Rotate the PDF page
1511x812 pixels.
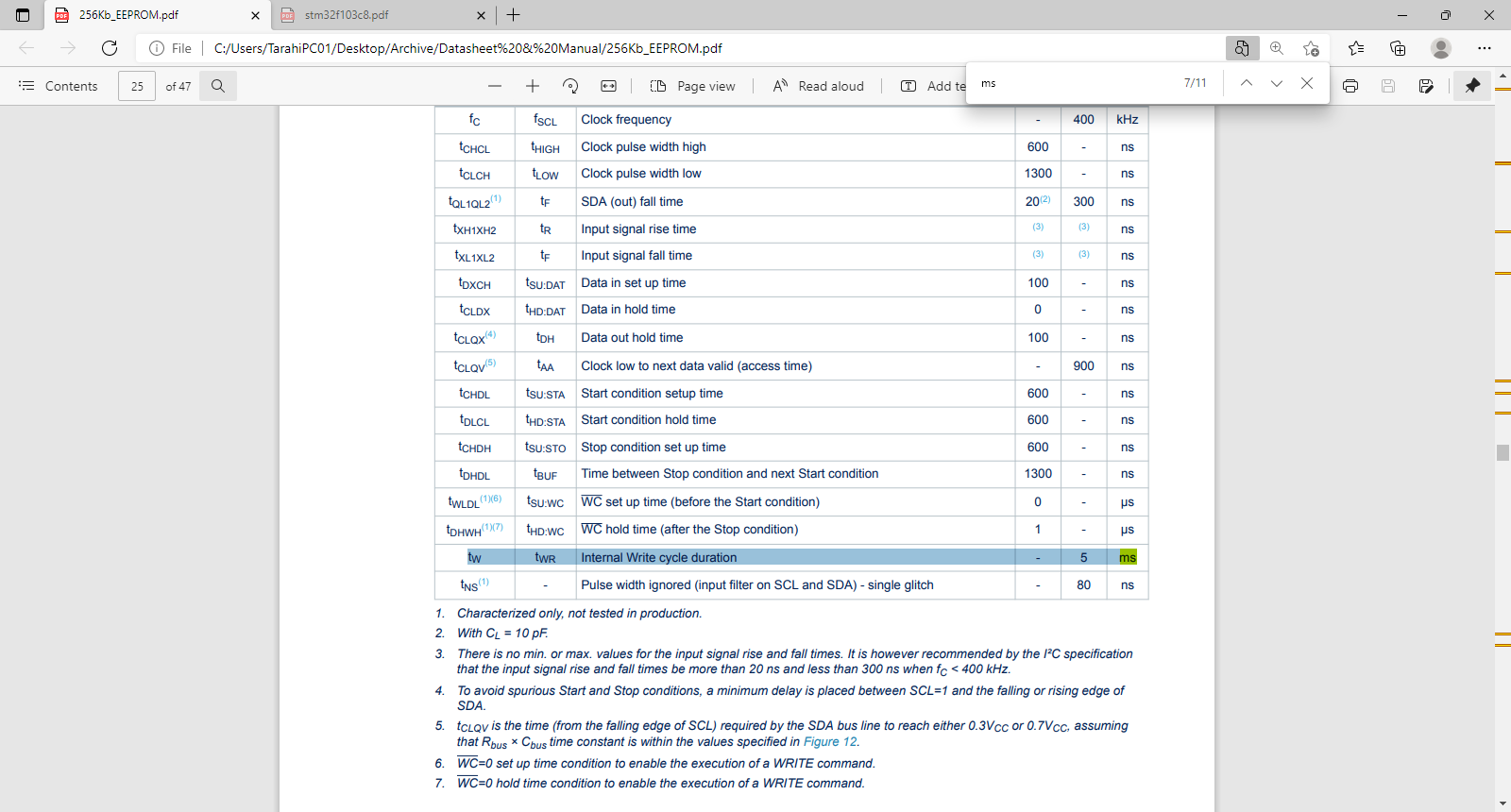[x=570, y=86]
